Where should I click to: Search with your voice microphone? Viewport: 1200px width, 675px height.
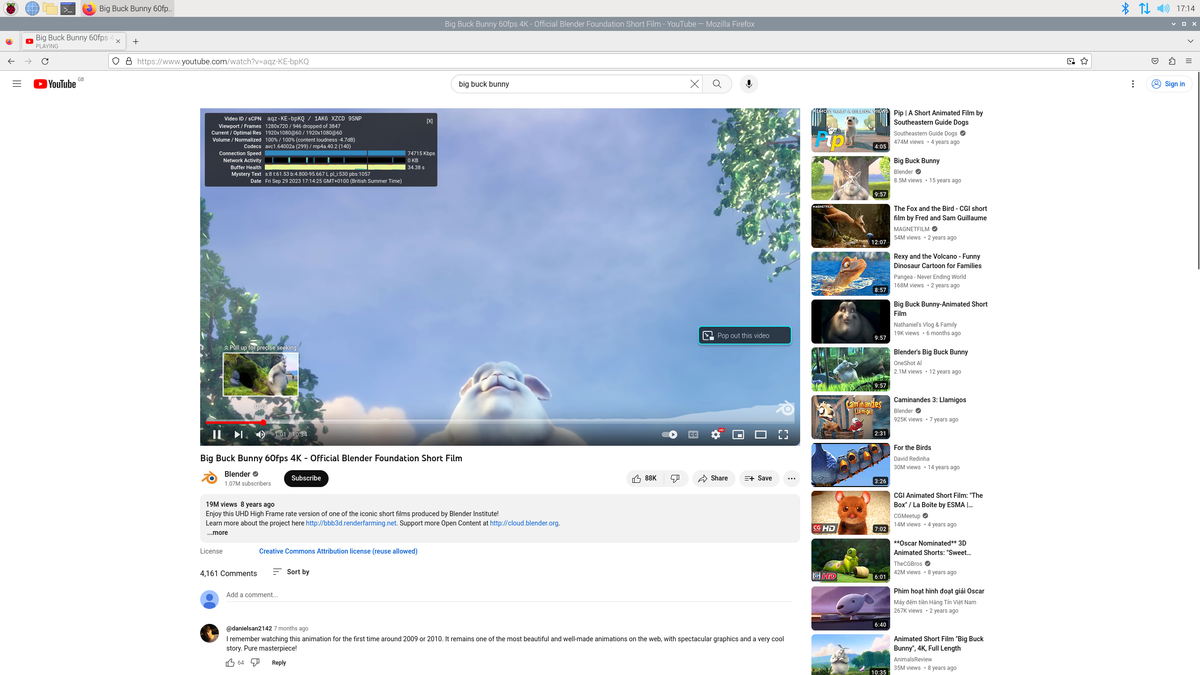pyautogui.click(x=750, y=84)
